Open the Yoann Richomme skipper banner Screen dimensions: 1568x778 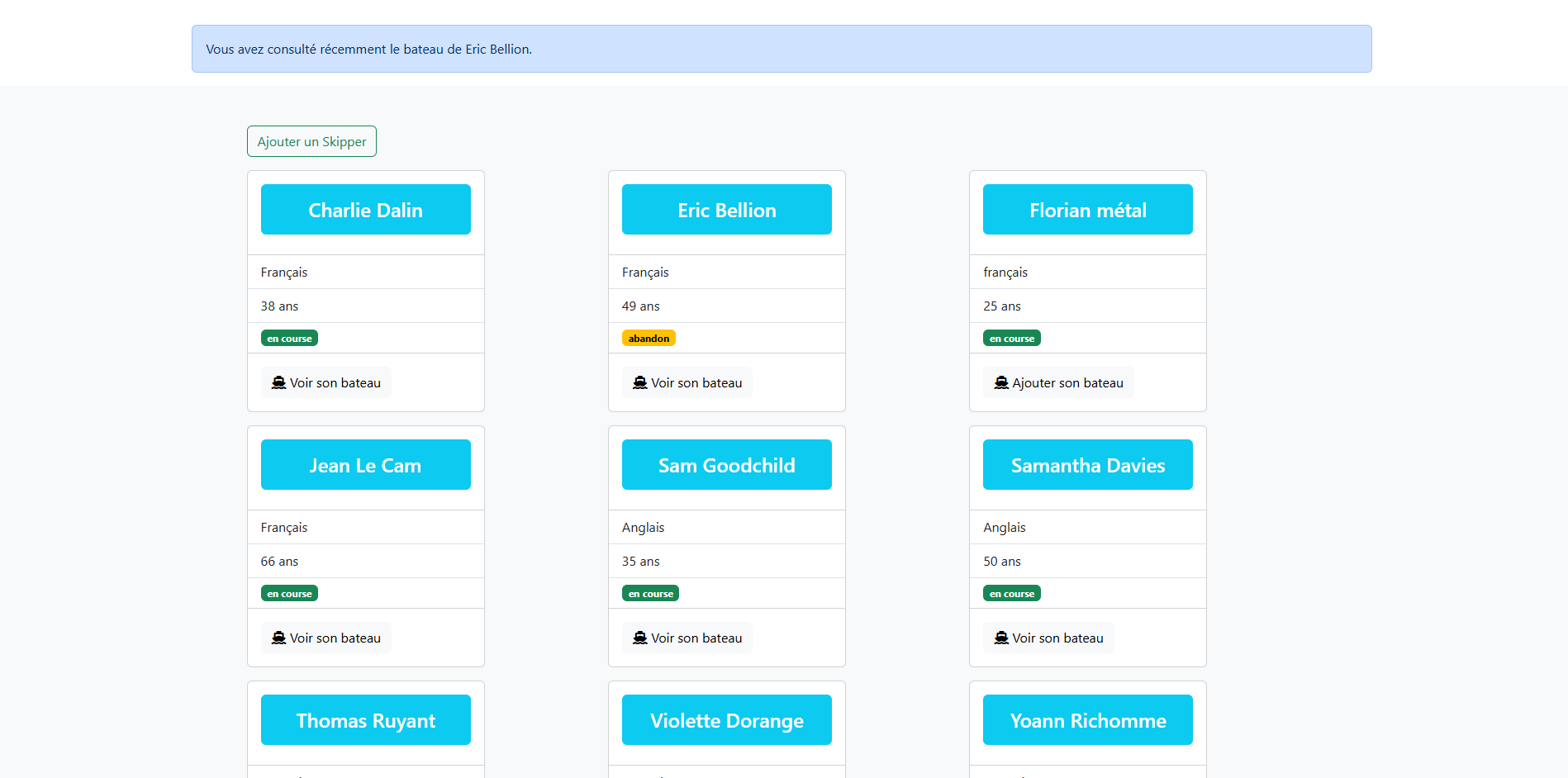click(x=1087, y=720)
